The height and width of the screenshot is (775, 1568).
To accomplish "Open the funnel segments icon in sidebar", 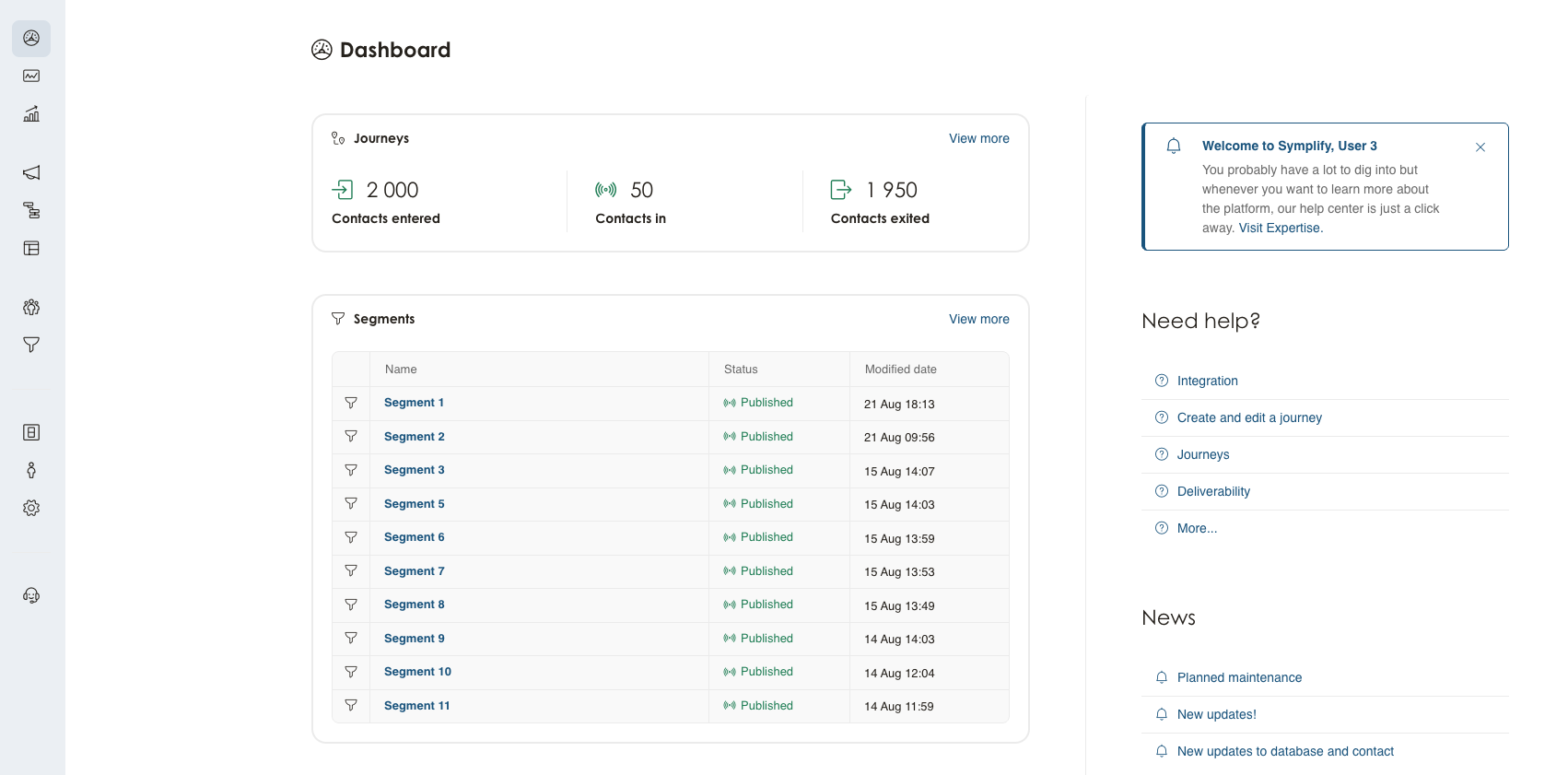I will point(31,345).
